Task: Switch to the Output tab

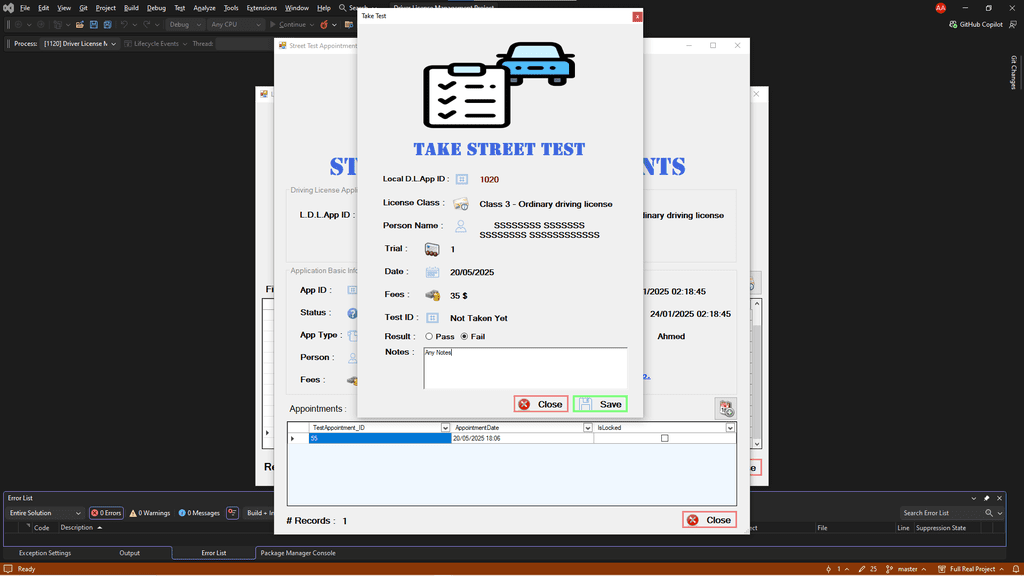Action: [129, 553]
